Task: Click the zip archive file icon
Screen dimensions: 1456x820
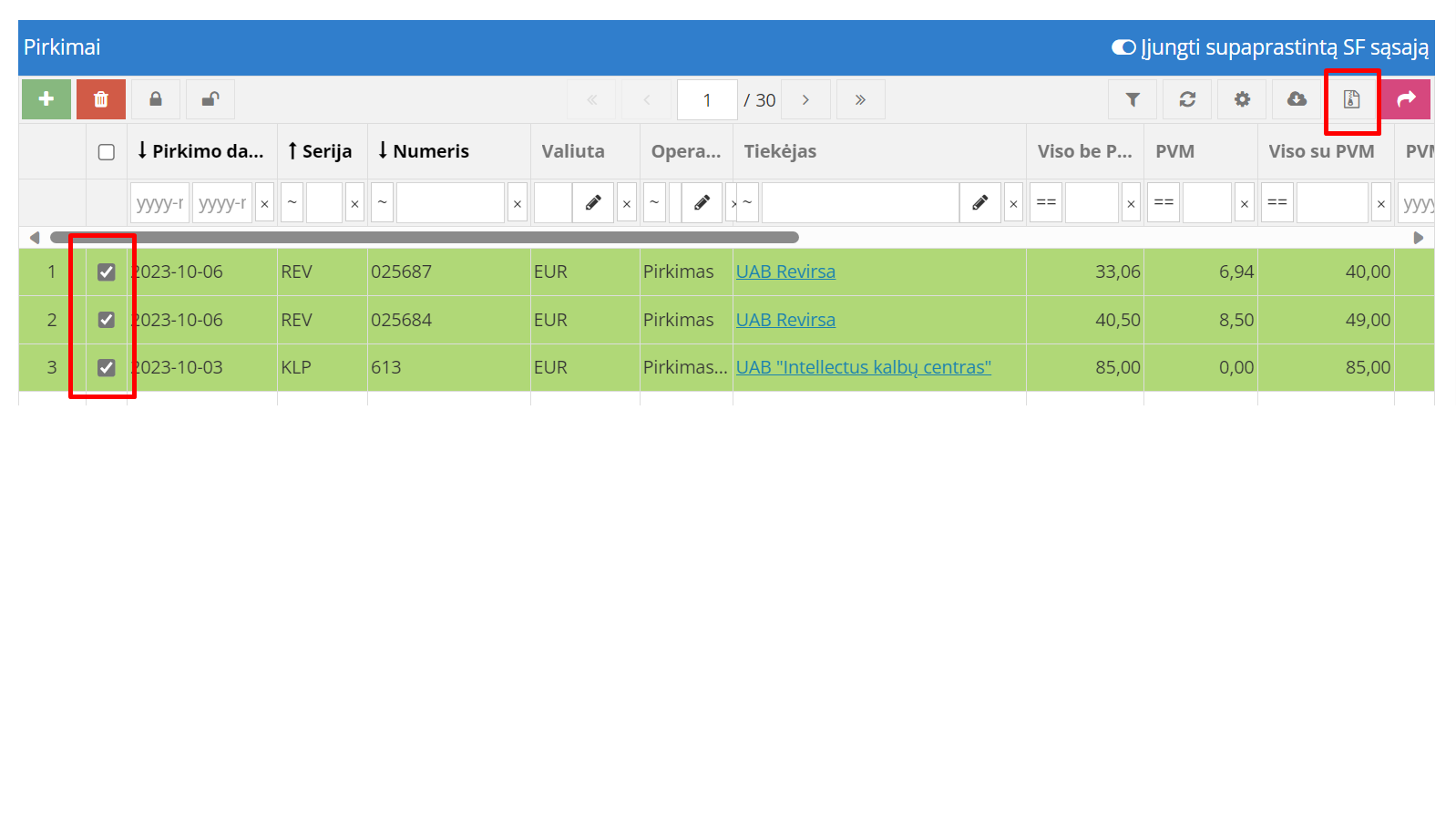Action: point(1352,99)
